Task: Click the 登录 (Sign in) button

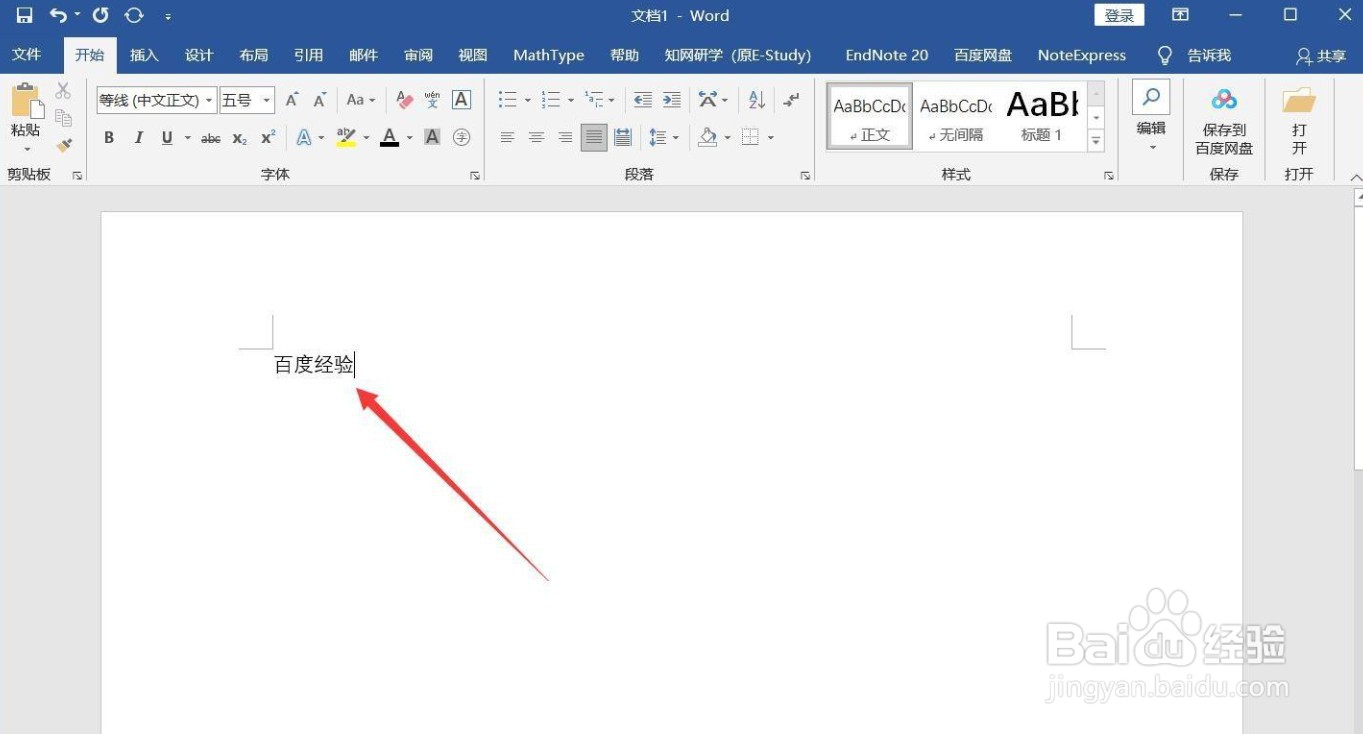Action: [1120, 15]
